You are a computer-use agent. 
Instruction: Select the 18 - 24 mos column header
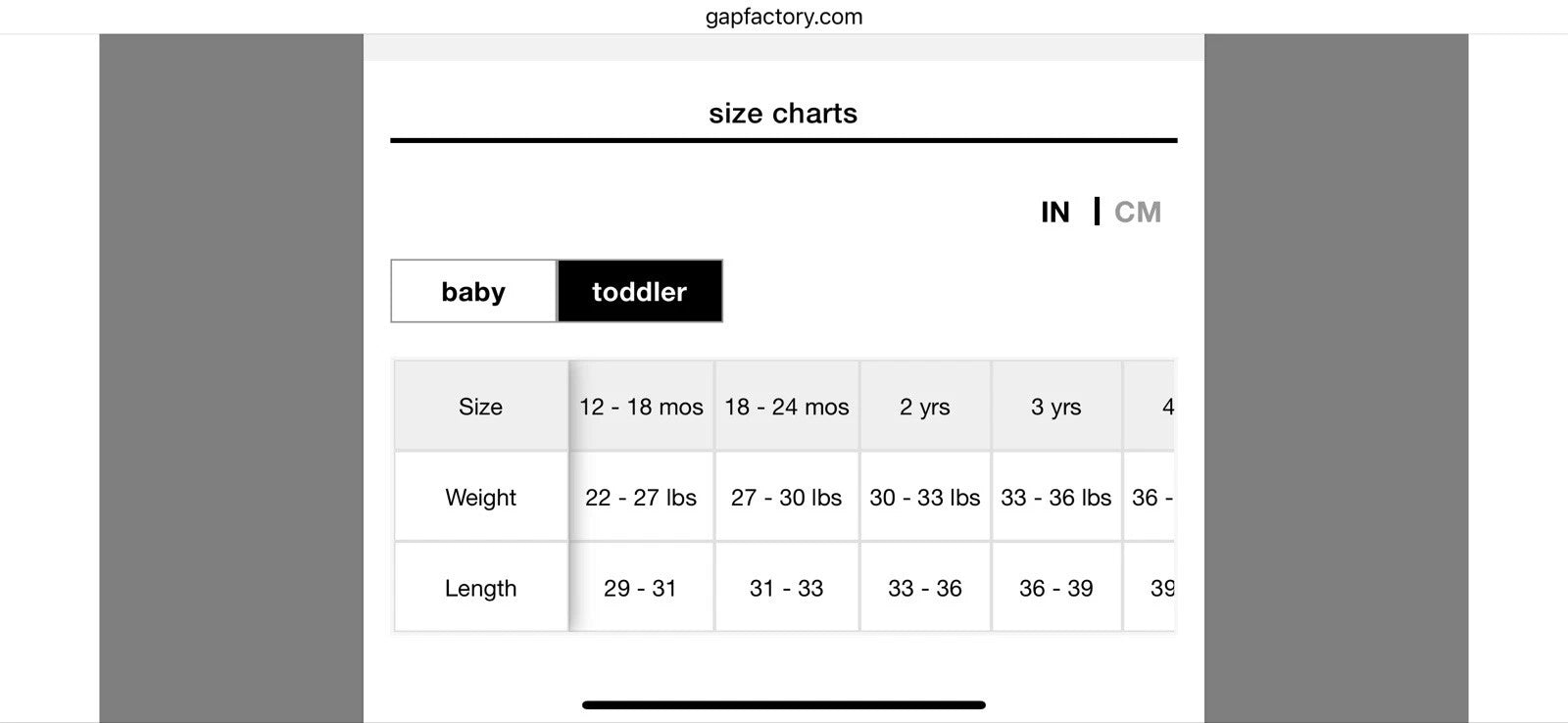pos(786,407)
